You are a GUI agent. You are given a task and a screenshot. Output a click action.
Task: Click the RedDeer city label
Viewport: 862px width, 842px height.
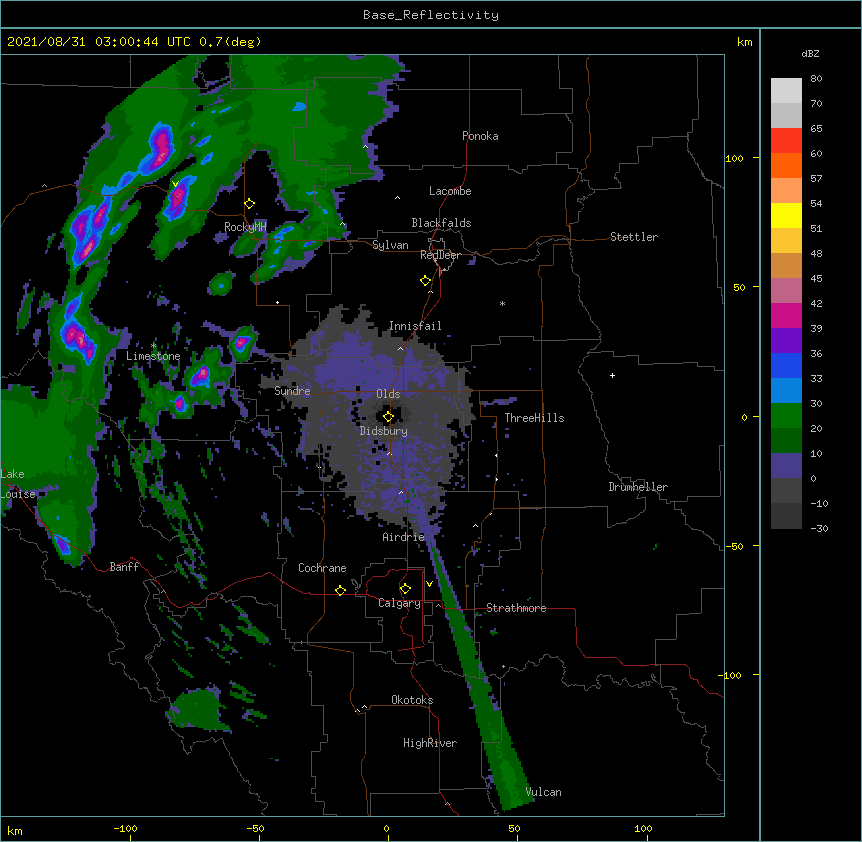(x=440, y=255)
